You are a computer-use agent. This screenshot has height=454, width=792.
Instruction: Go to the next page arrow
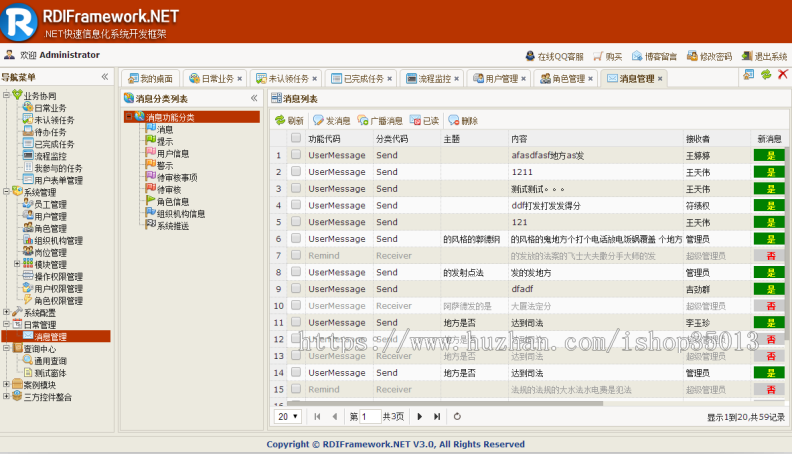[x=419, y=417]
